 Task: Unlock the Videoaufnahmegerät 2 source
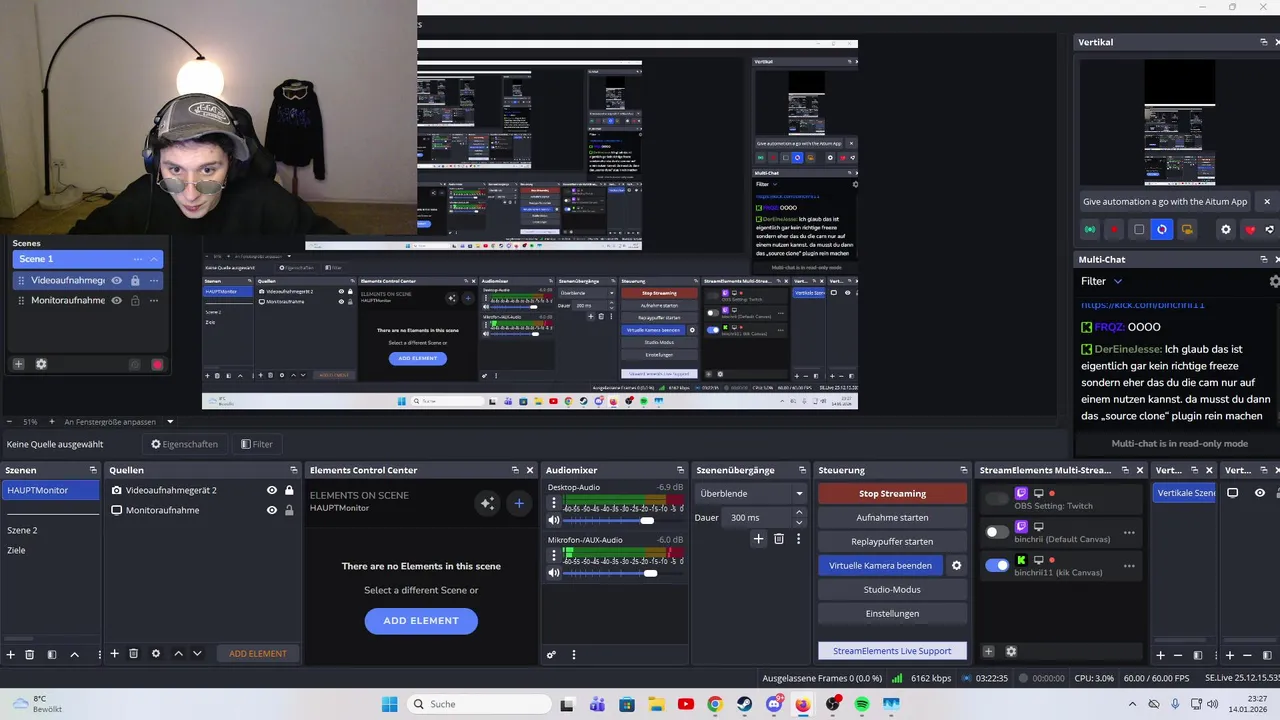point(289,490)
